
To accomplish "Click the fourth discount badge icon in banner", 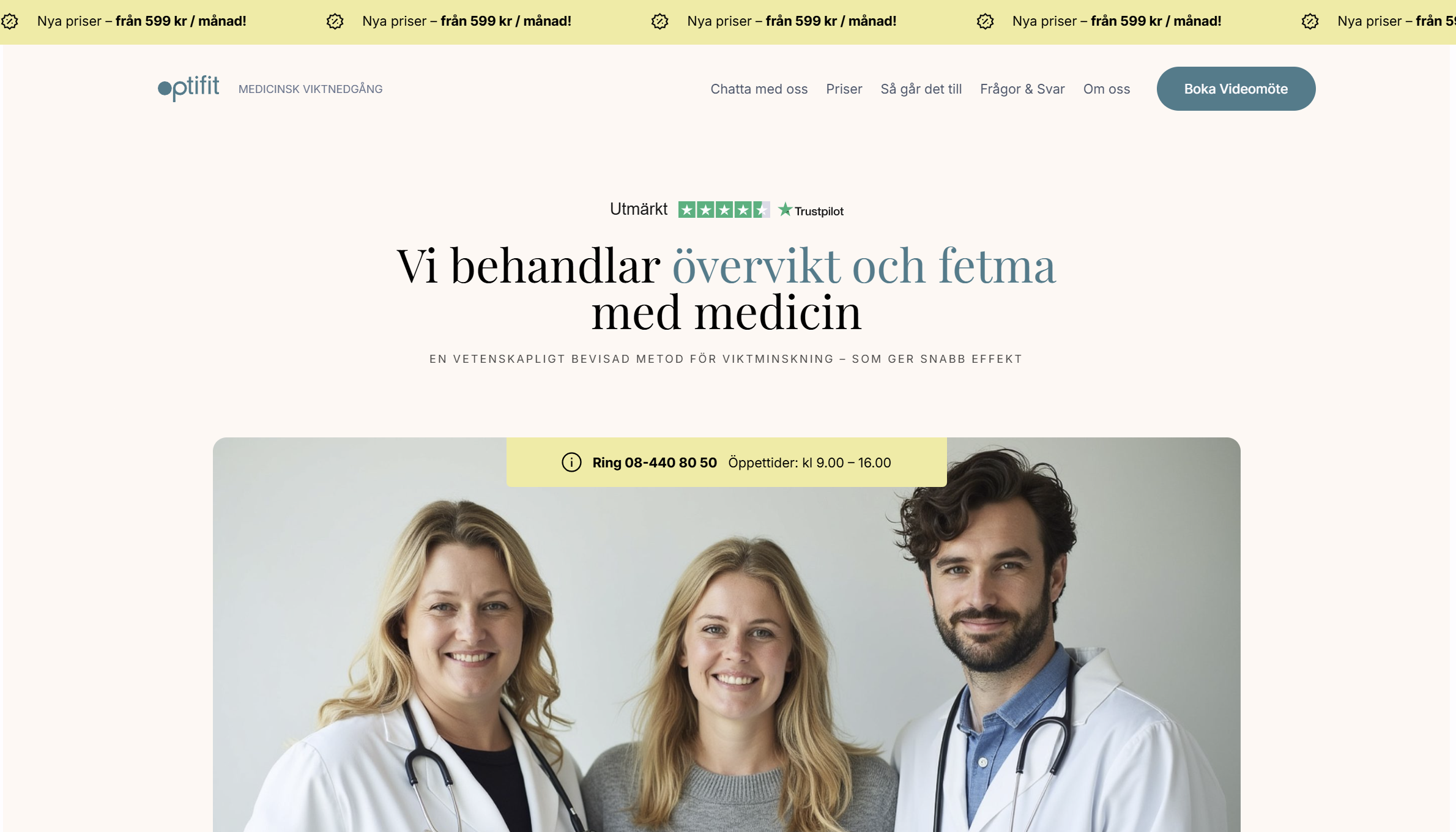I will point(985,21).
